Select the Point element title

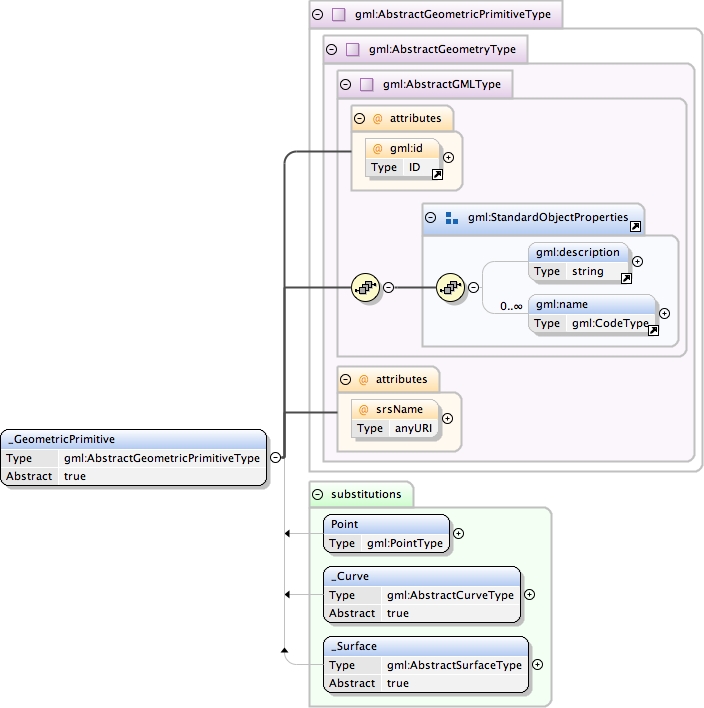point(345,524)
